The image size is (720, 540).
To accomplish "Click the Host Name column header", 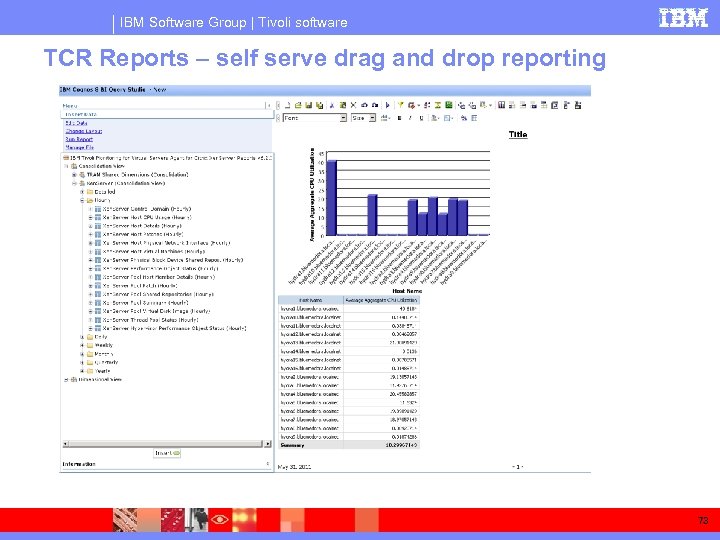I will click(x=310, y=300).
